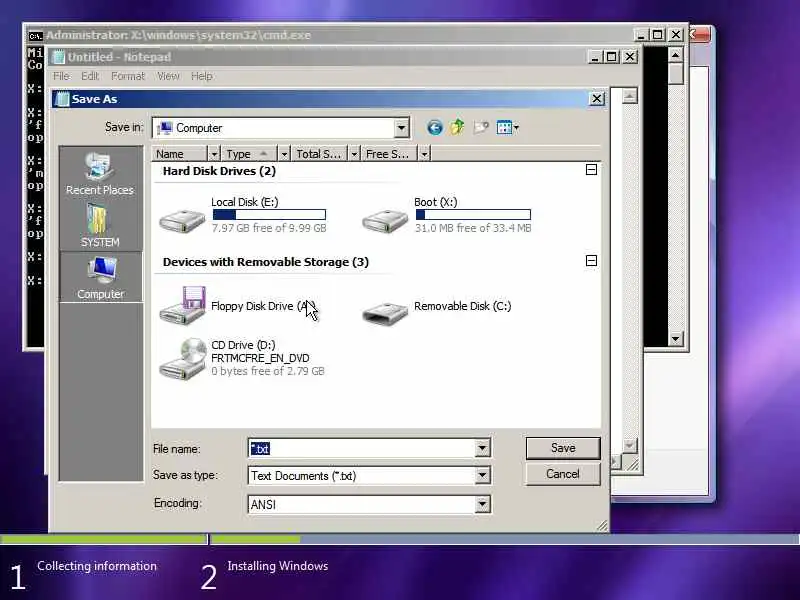Open the Type column dropdown arrow
The height and width of the screenshot is (600, 800).
pyautogui.click(x=284, y=154)
